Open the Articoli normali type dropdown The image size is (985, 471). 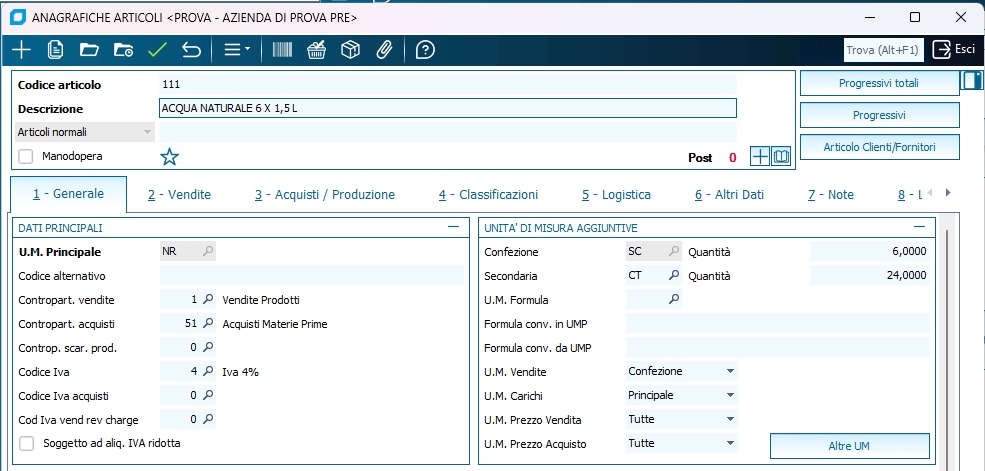147,132
